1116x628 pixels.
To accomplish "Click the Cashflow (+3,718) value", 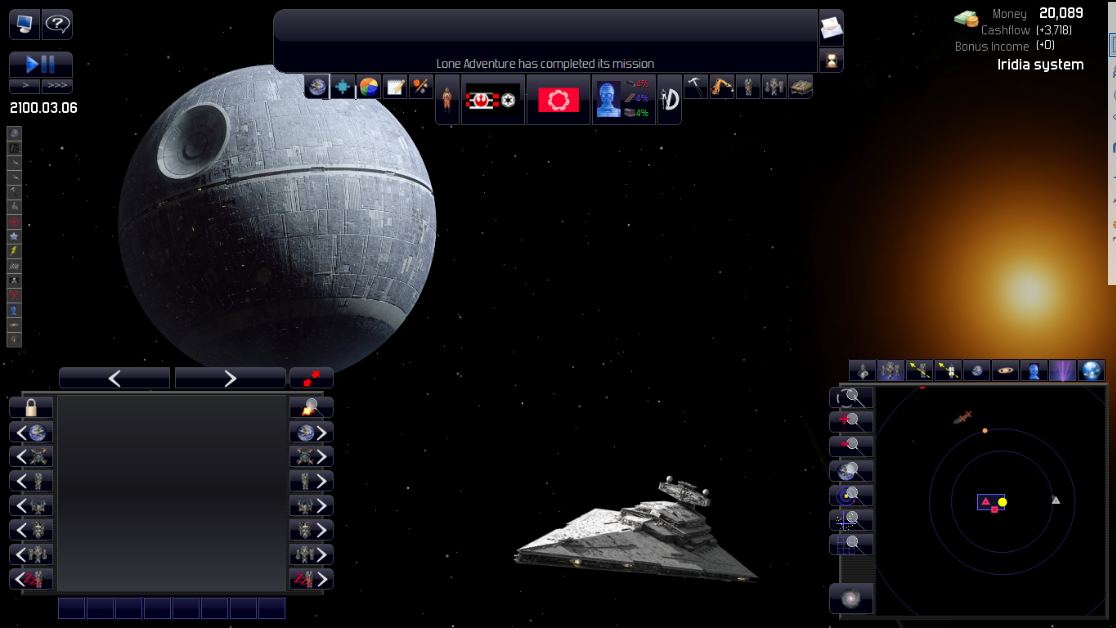I will pos(1053,30).
